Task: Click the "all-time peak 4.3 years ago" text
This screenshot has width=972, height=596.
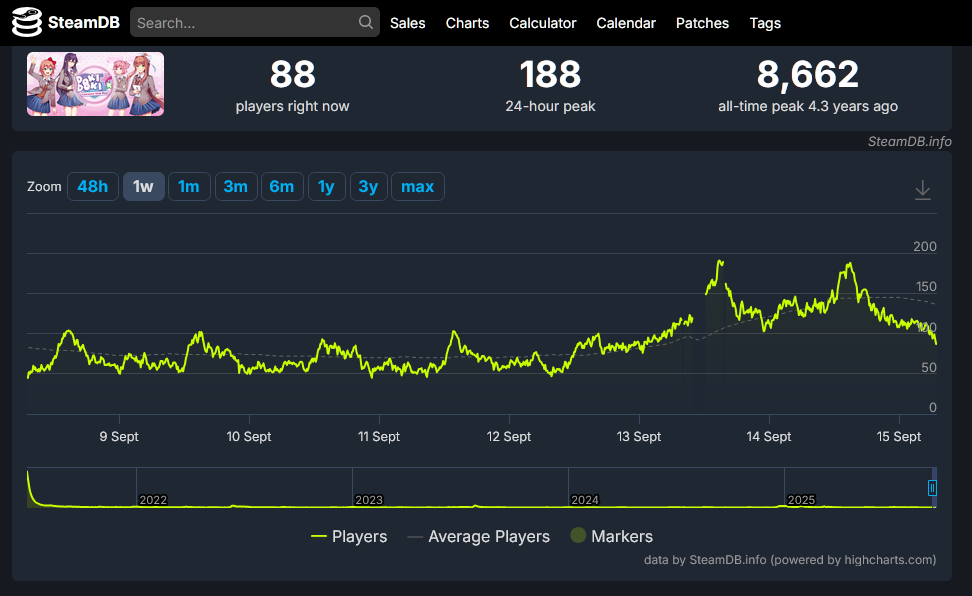Action: pos(808,106)
